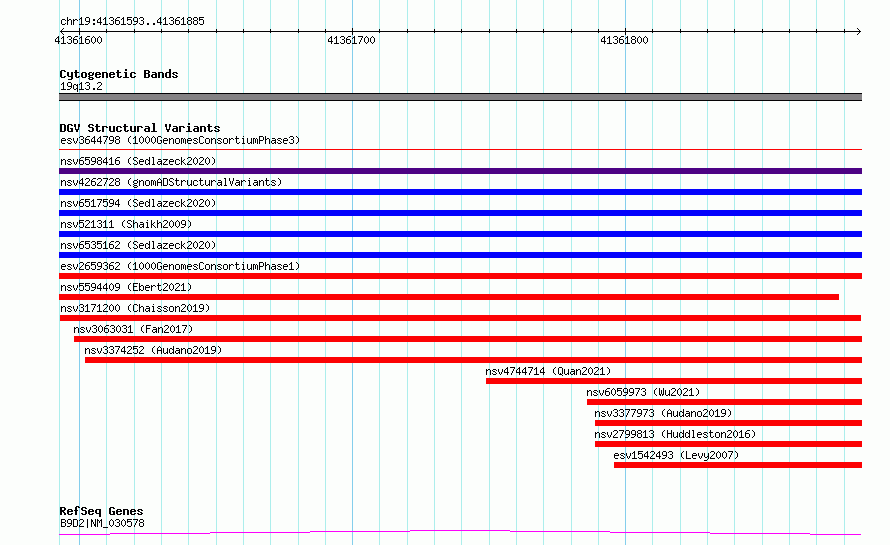Open the nsv521311 (Shaikh2009) label

[126, 224]
